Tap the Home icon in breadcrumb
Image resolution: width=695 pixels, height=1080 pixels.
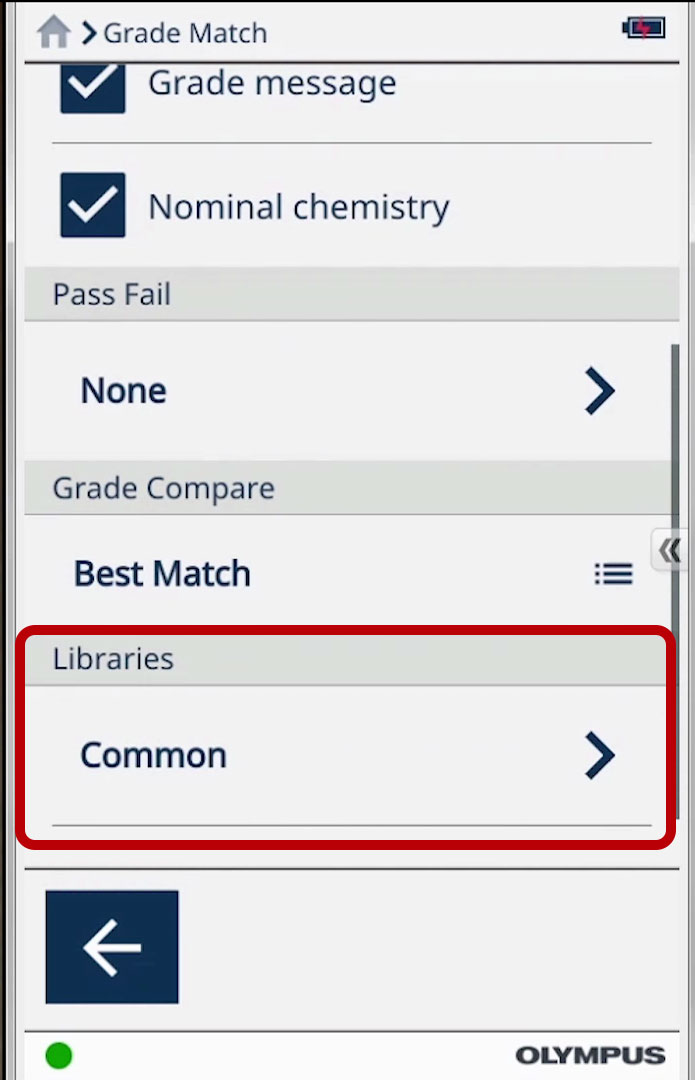pyautogui.click(x=53, y=32)
